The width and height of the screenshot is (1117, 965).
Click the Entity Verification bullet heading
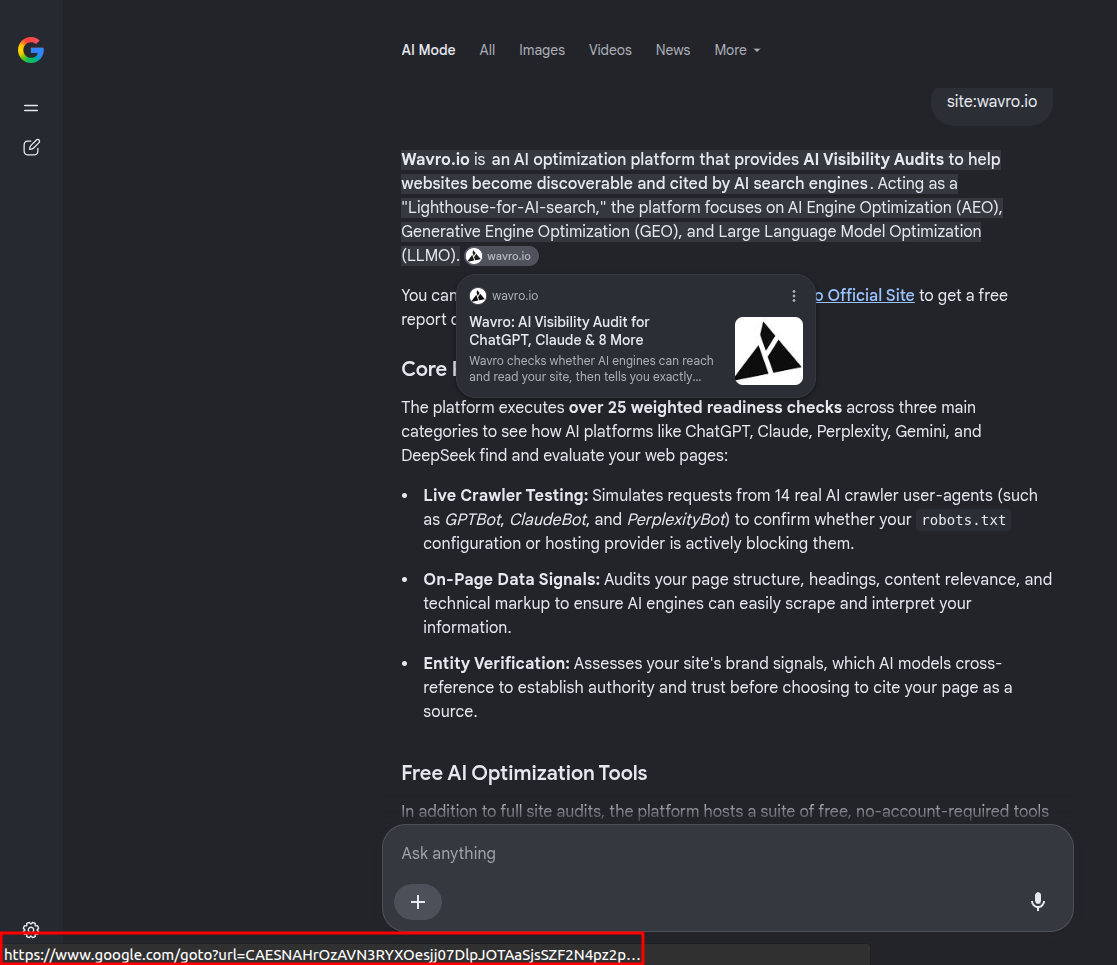coord(497,663)
